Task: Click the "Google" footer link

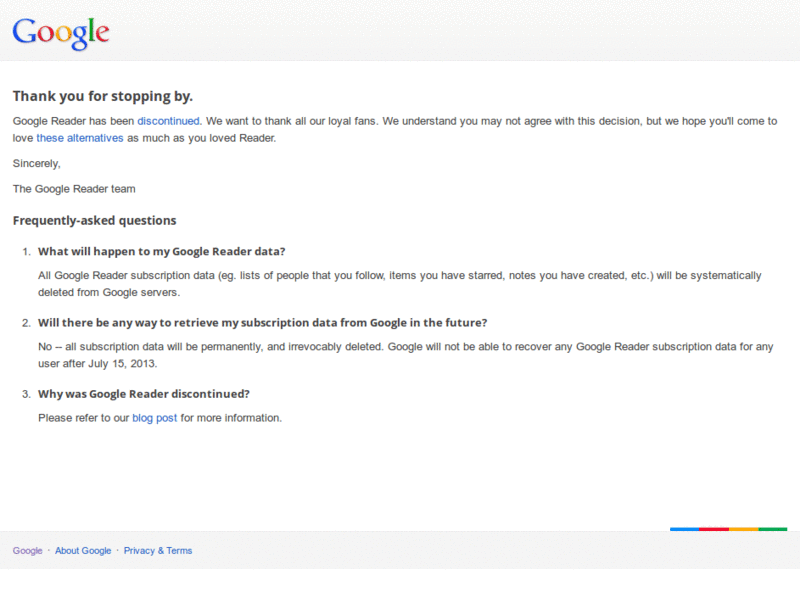Action: 28,551
